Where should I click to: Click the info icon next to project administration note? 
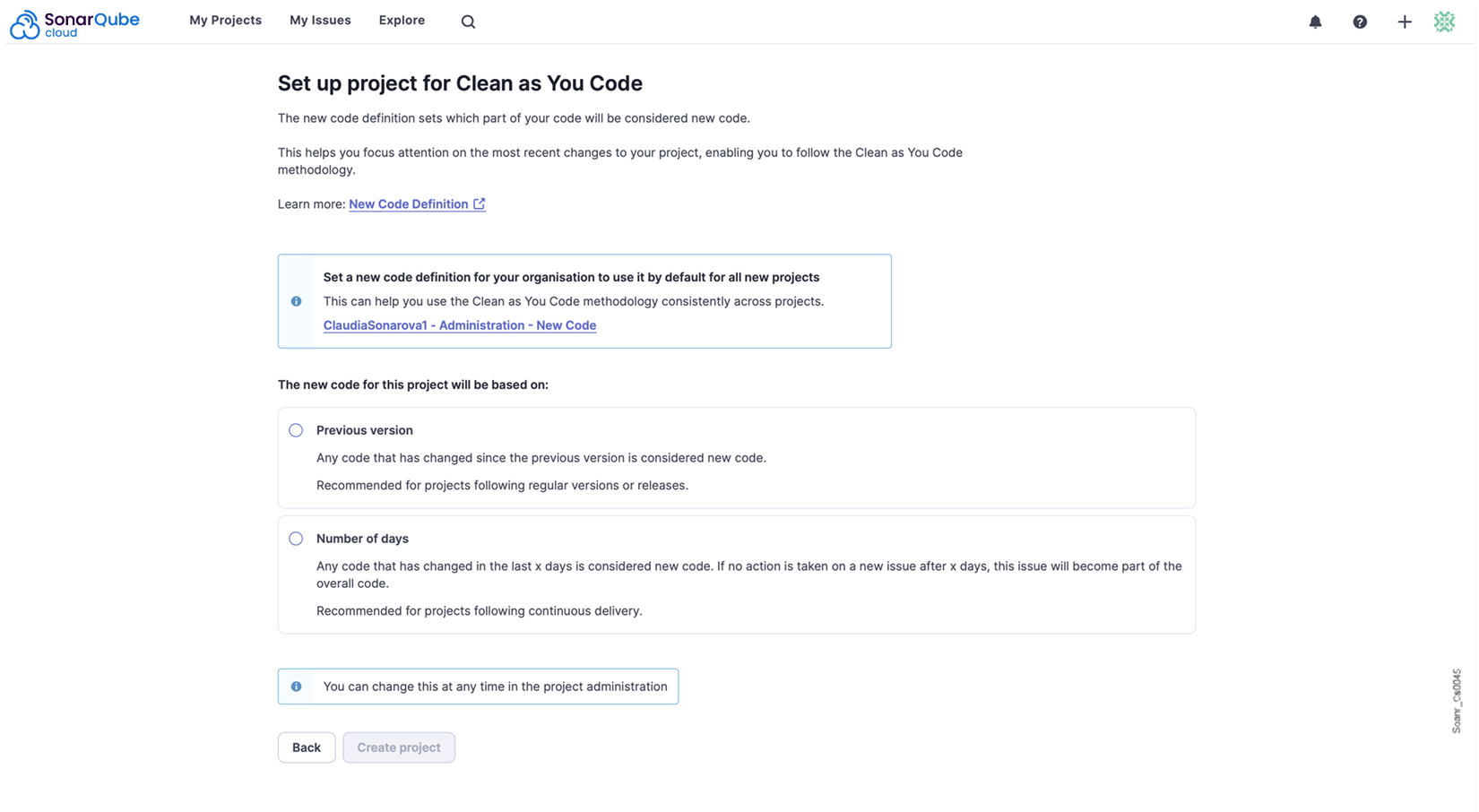coord(296,686)
